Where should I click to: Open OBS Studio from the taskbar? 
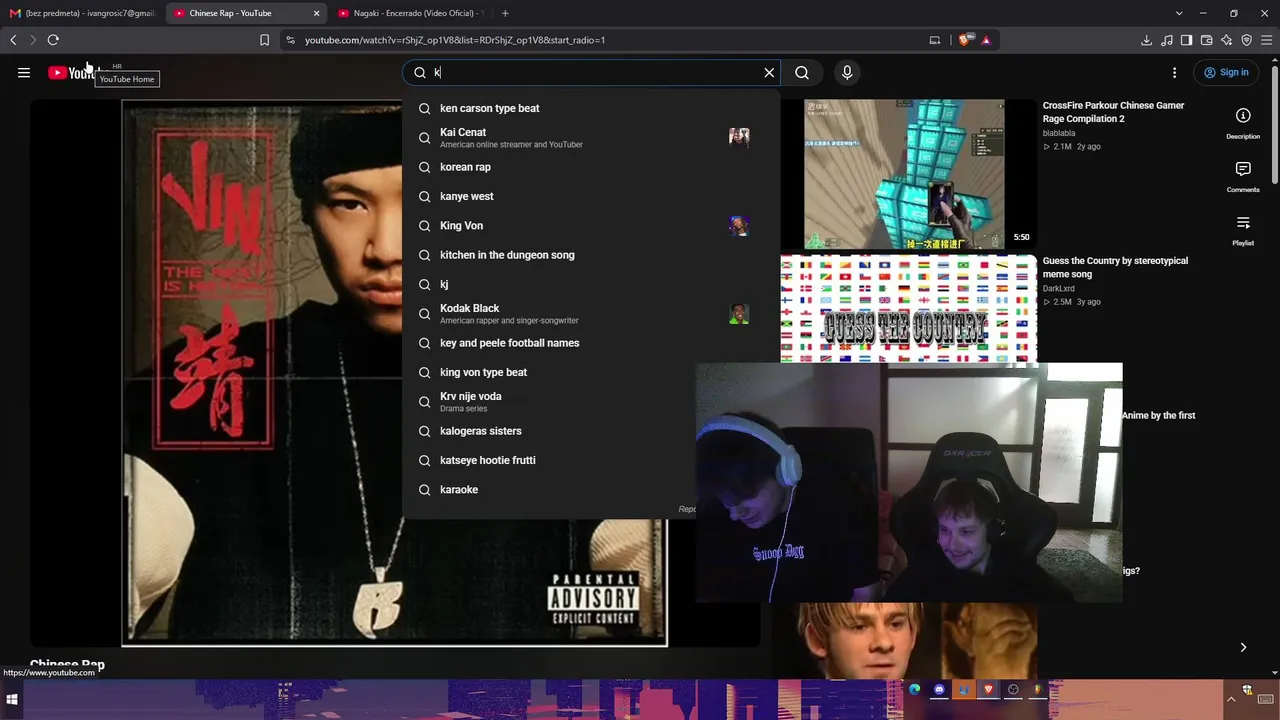point(1013,689)
